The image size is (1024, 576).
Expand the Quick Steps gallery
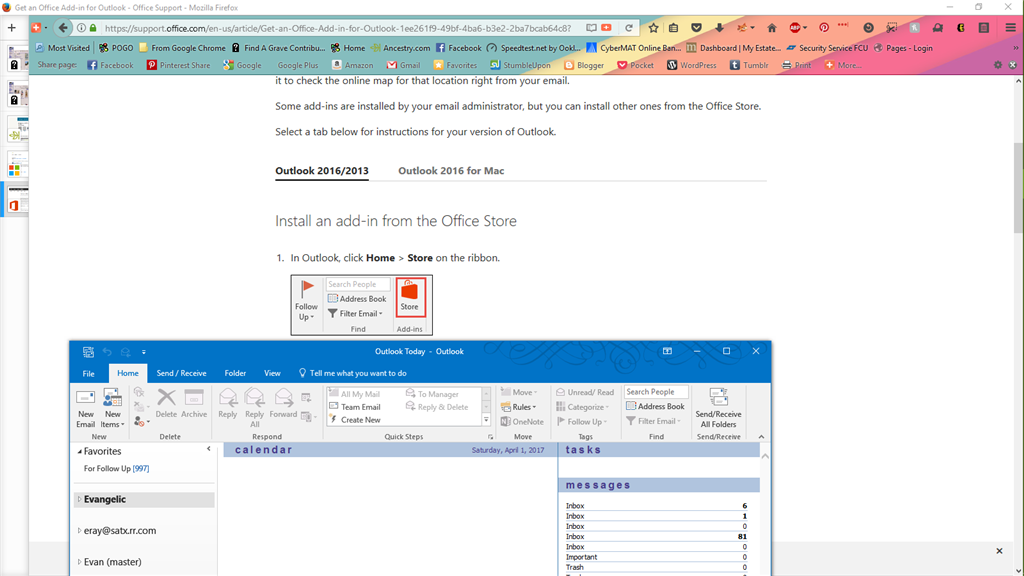point(486,420)
